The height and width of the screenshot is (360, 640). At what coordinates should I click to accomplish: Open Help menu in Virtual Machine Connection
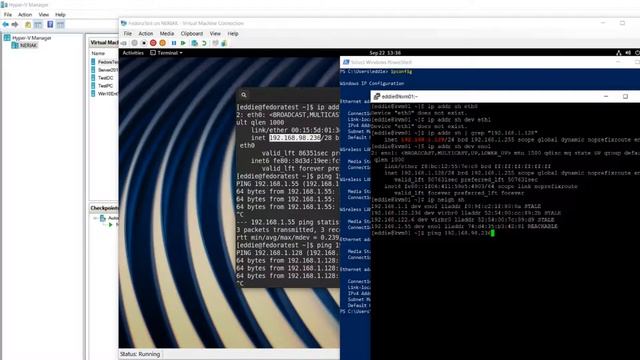coord(233,33)
